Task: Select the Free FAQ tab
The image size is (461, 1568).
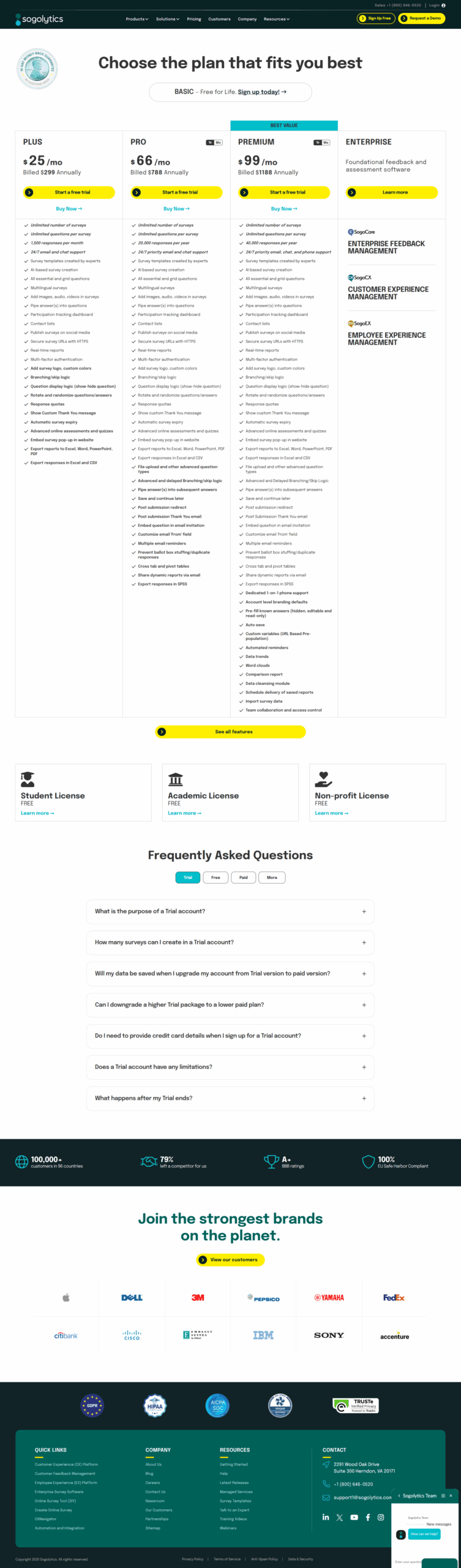Action: [216, 877]
